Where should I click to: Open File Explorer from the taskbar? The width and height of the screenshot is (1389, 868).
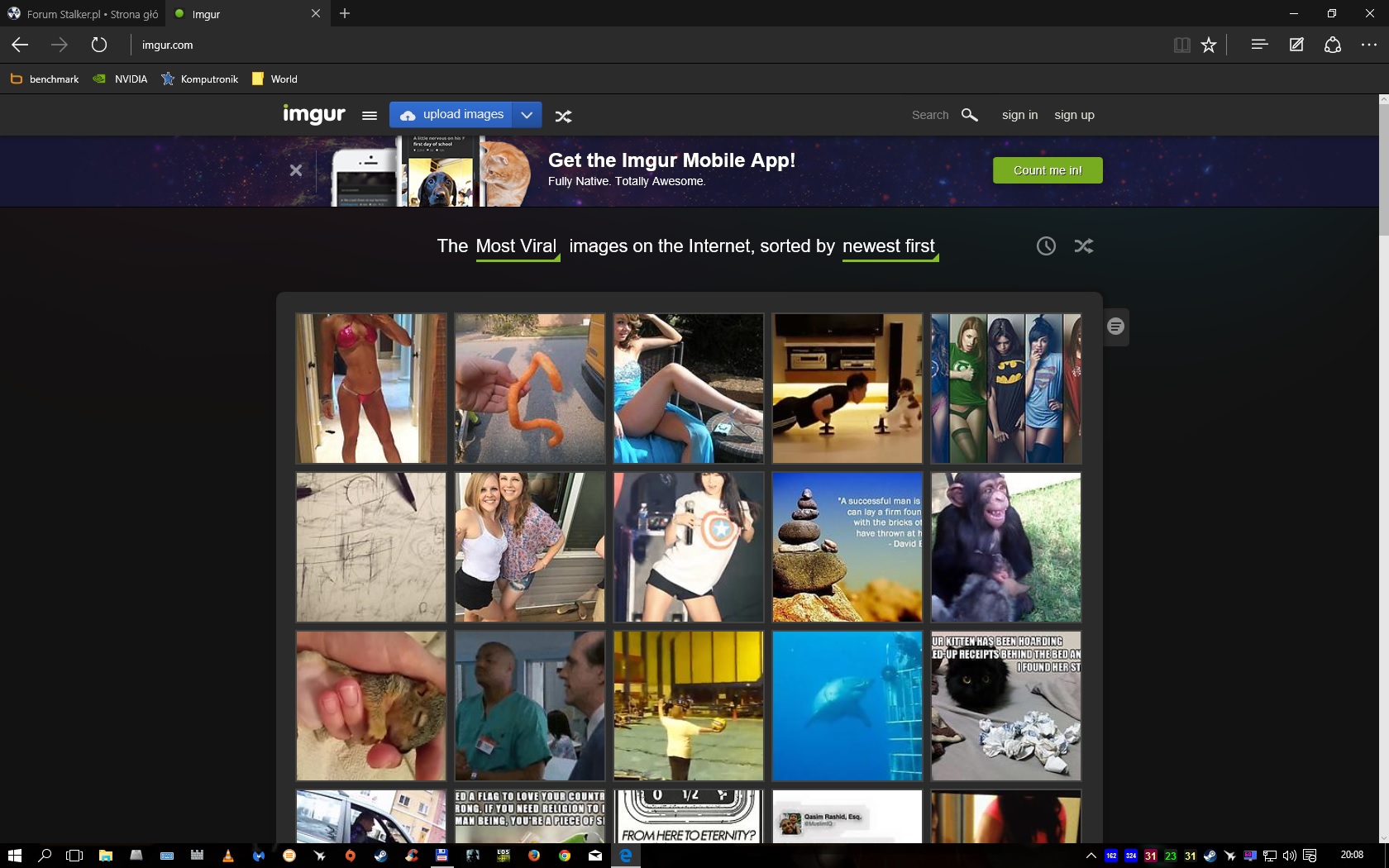[x=105, y=856]
